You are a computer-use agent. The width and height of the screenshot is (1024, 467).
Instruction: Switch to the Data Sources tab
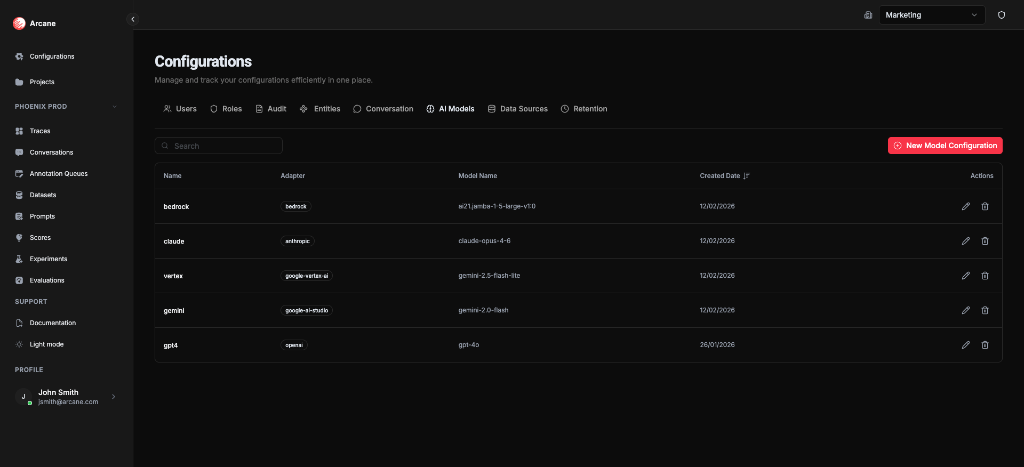point(517,109)
